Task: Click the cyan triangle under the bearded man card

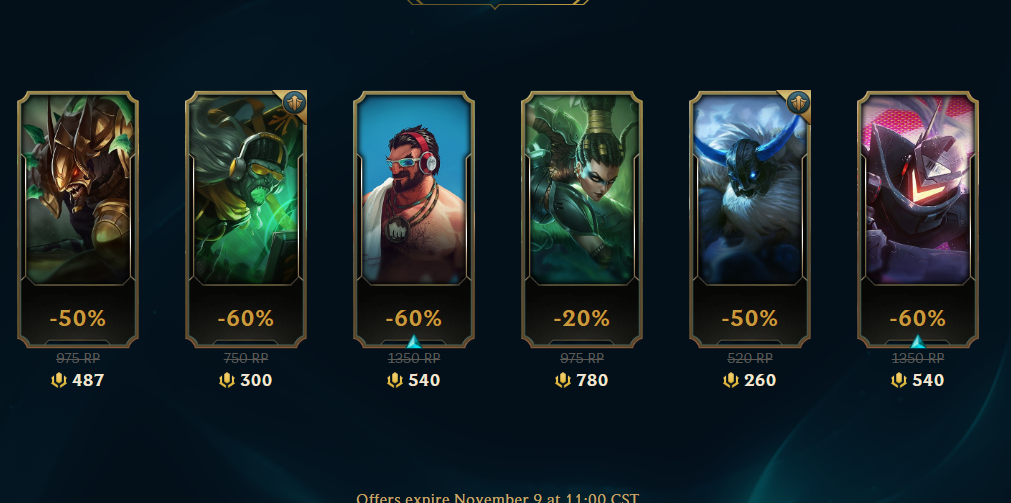Action: [x=414, y=342]
